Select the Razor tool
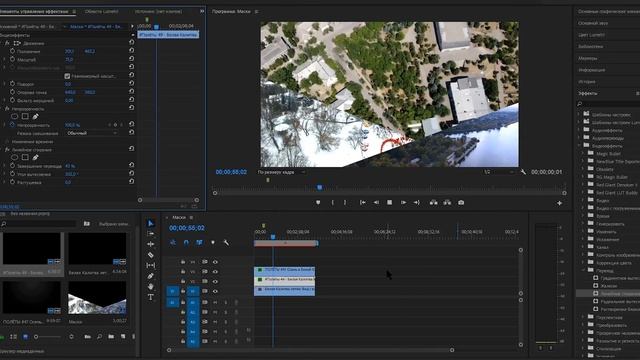This screenshot has height=360, width=640. click(151, 255)
